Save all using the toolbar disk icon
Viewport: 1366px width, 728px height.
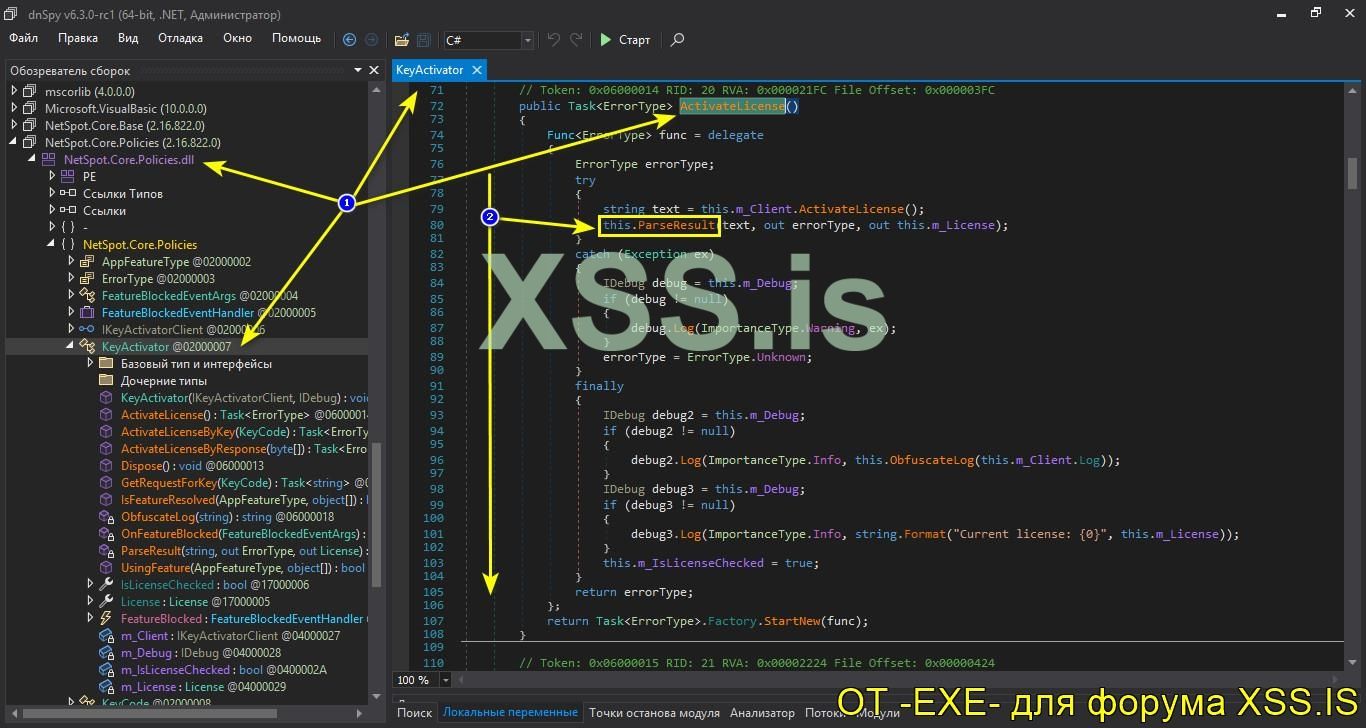click(423, 40)
